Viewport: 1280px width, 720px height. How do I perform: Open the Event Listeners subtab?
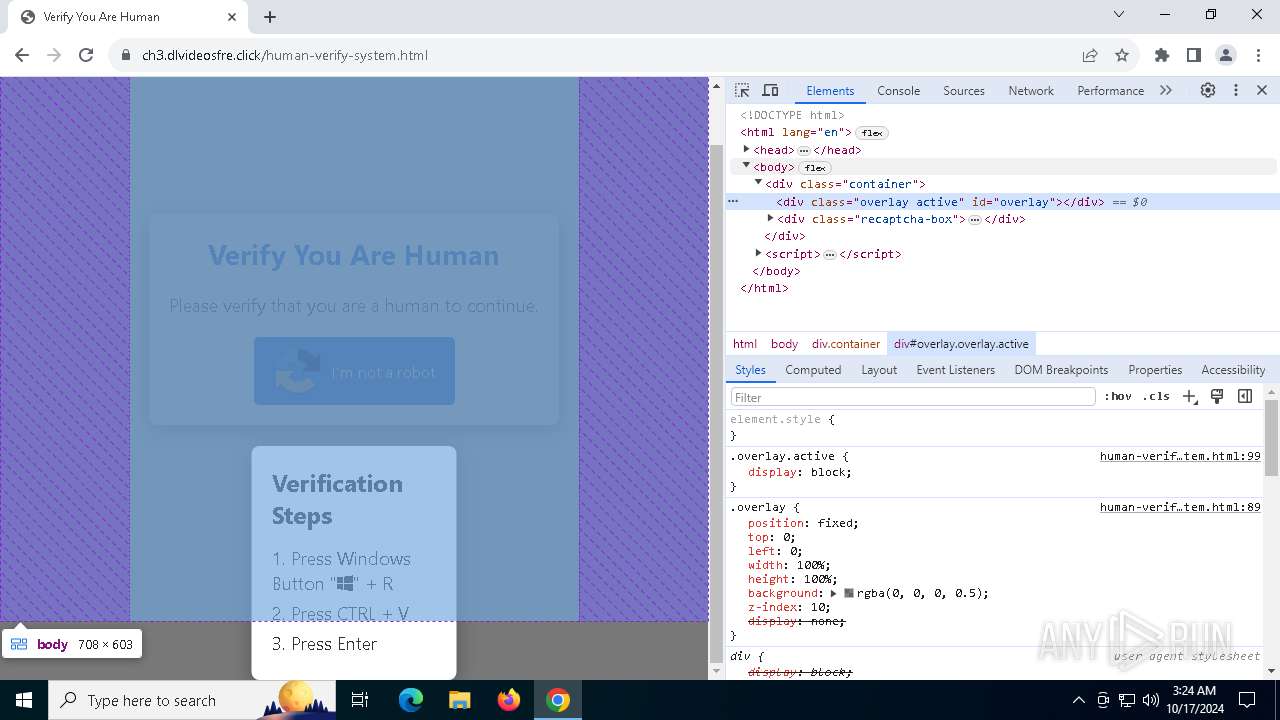956,370
